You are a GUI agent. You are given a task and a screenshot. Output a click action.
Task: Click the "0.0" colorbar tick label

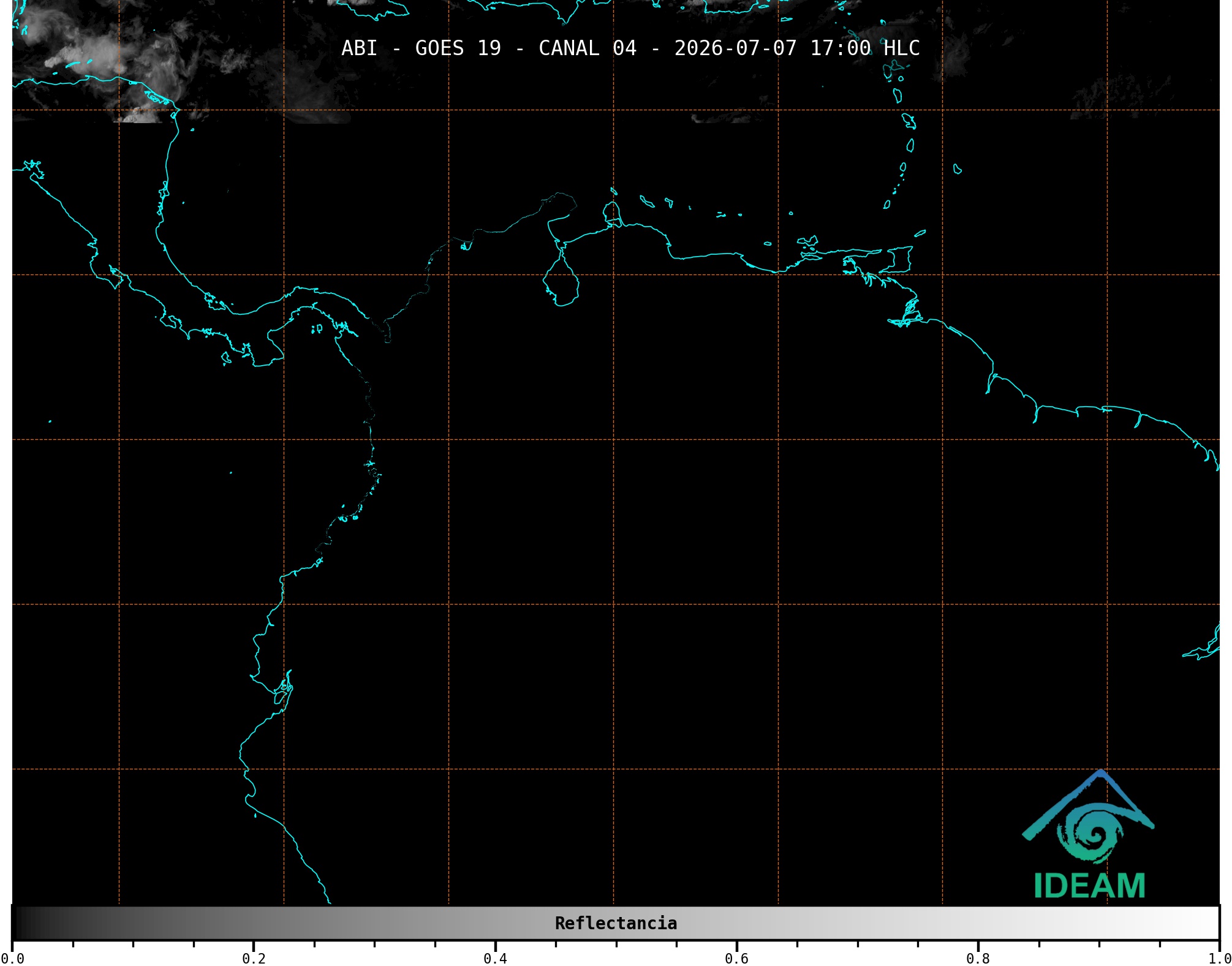(x=12, y=959)
